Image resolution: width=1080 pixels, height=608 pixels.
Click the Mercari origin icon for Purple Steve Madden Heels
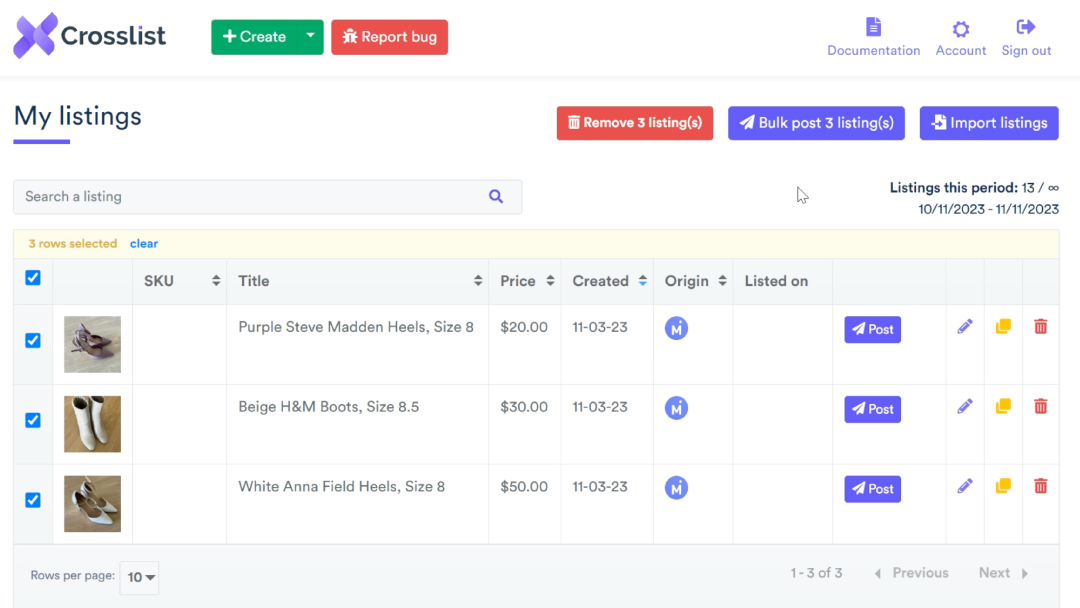coord(676,328)
